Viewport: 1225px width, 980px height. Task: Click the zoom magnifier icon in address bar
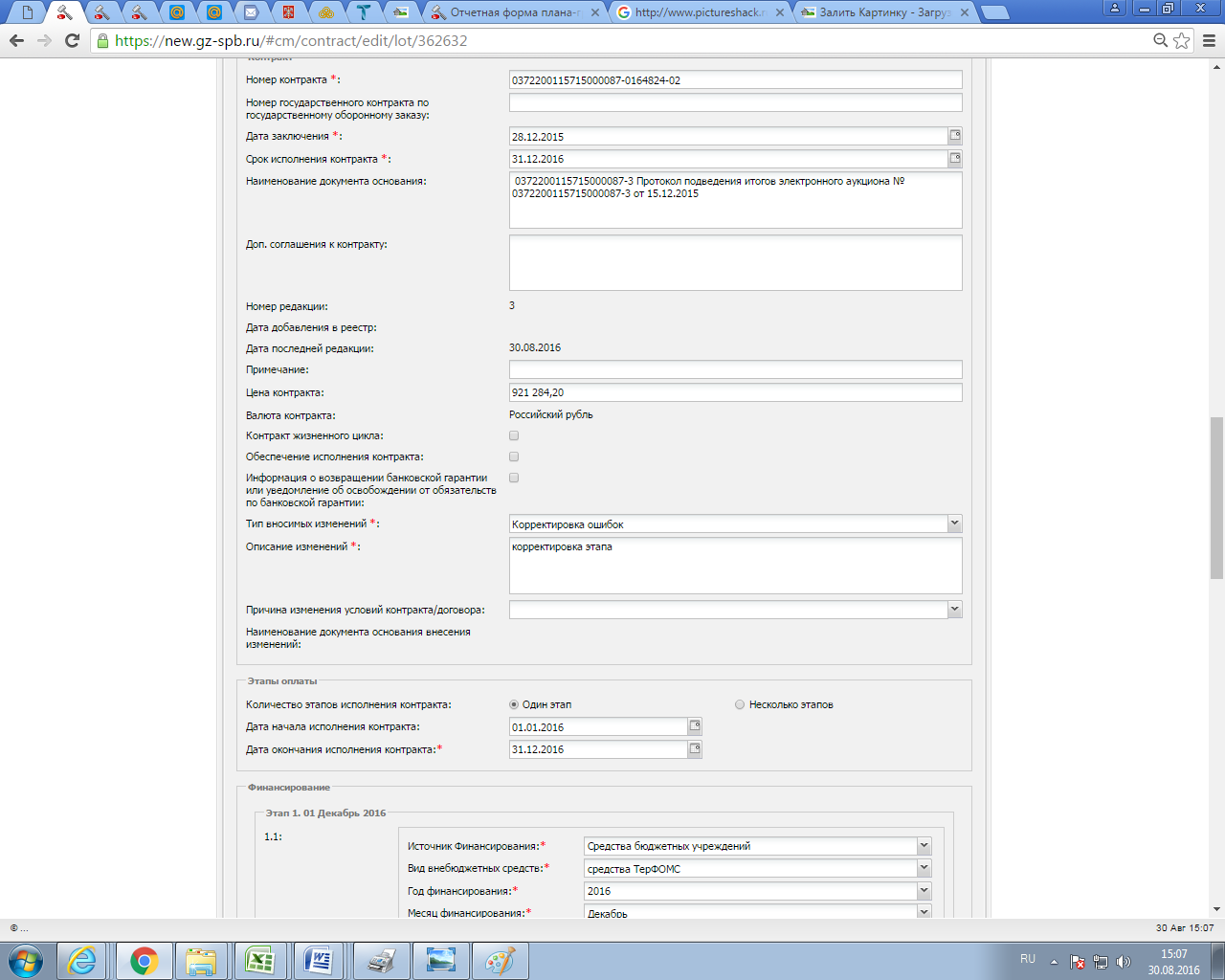pos(1160,40)
